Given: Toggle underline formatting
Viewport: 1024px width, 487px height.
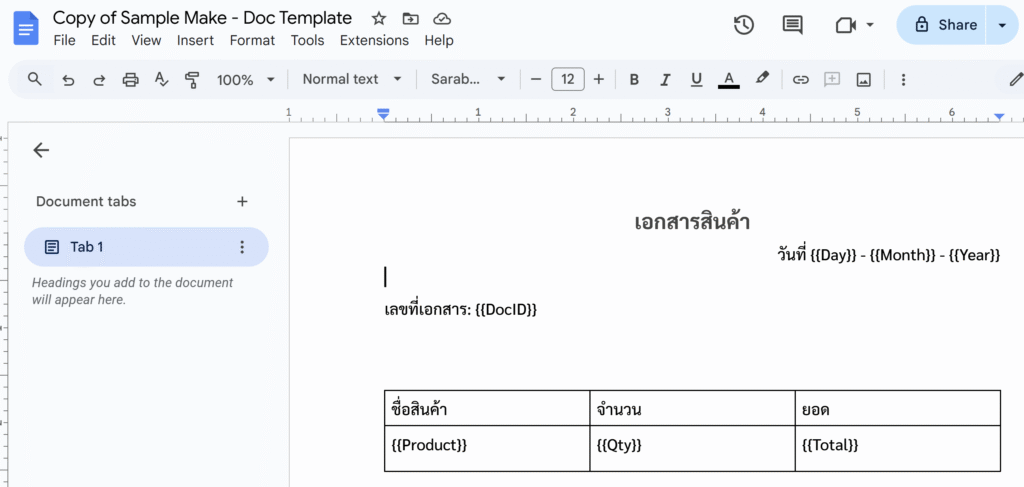Looking at the screenshot, I should point(696,80).
